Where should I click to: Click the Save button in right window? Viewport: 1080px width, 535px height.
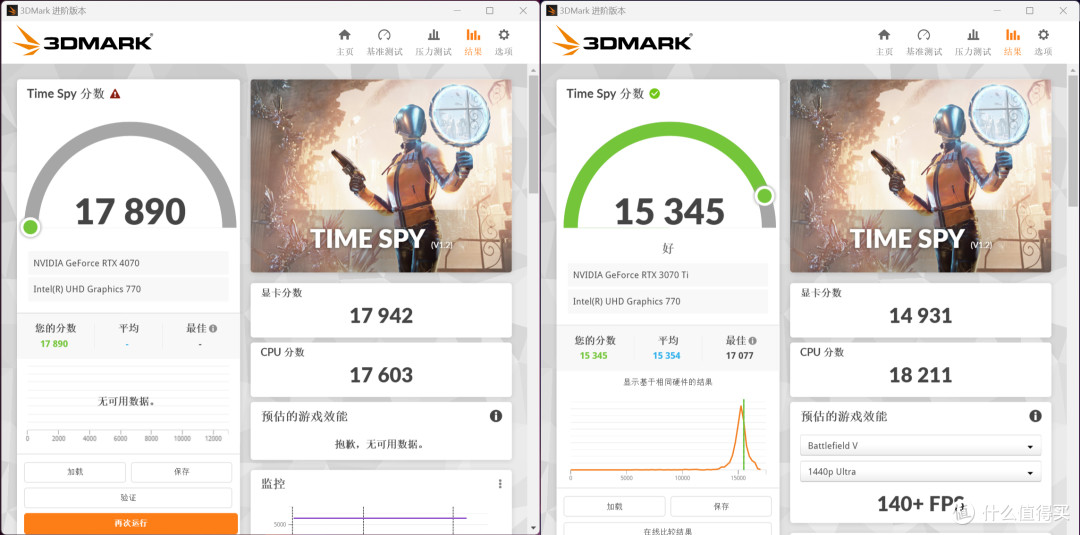point(721,506)
